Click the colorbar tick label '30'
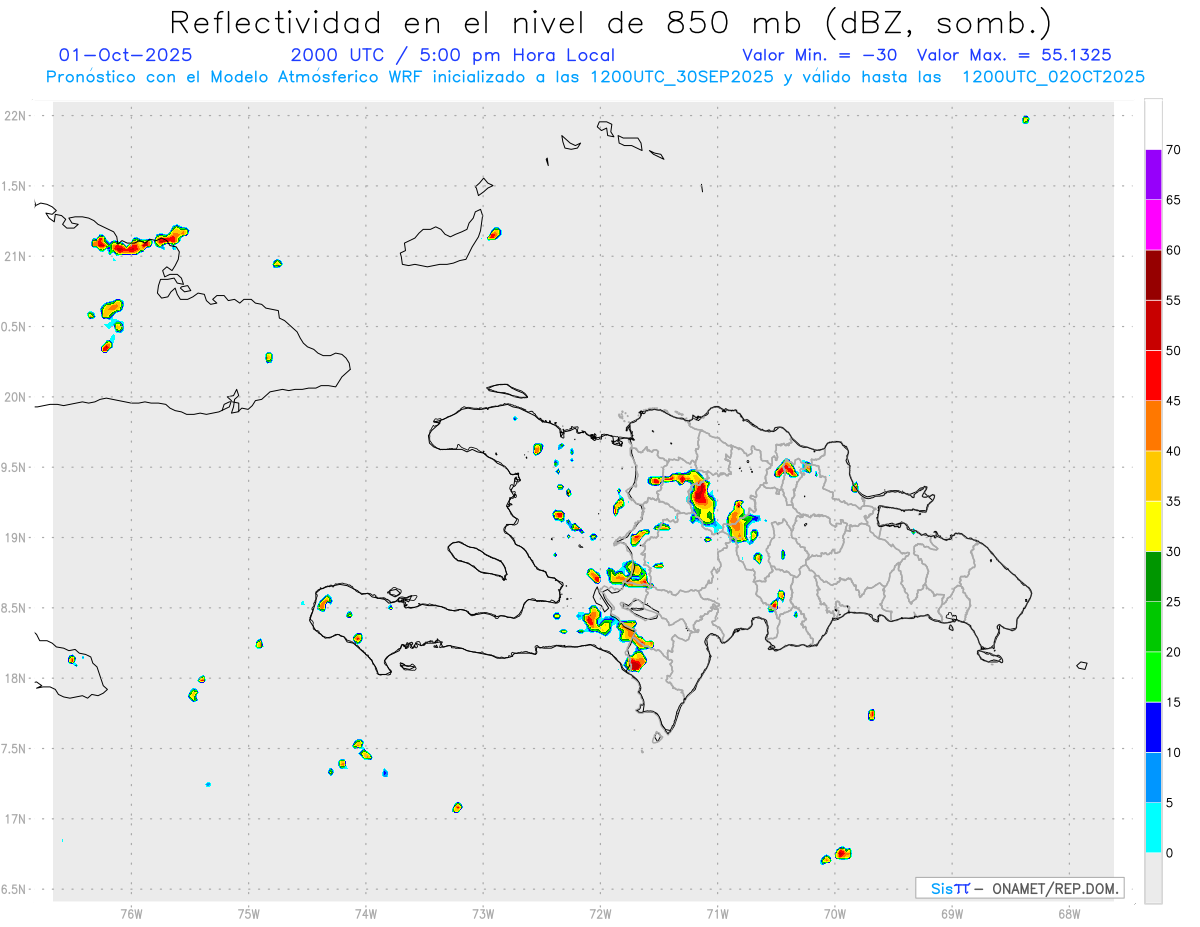This screenshot has width=1200, height=927. pos(1174,552)
